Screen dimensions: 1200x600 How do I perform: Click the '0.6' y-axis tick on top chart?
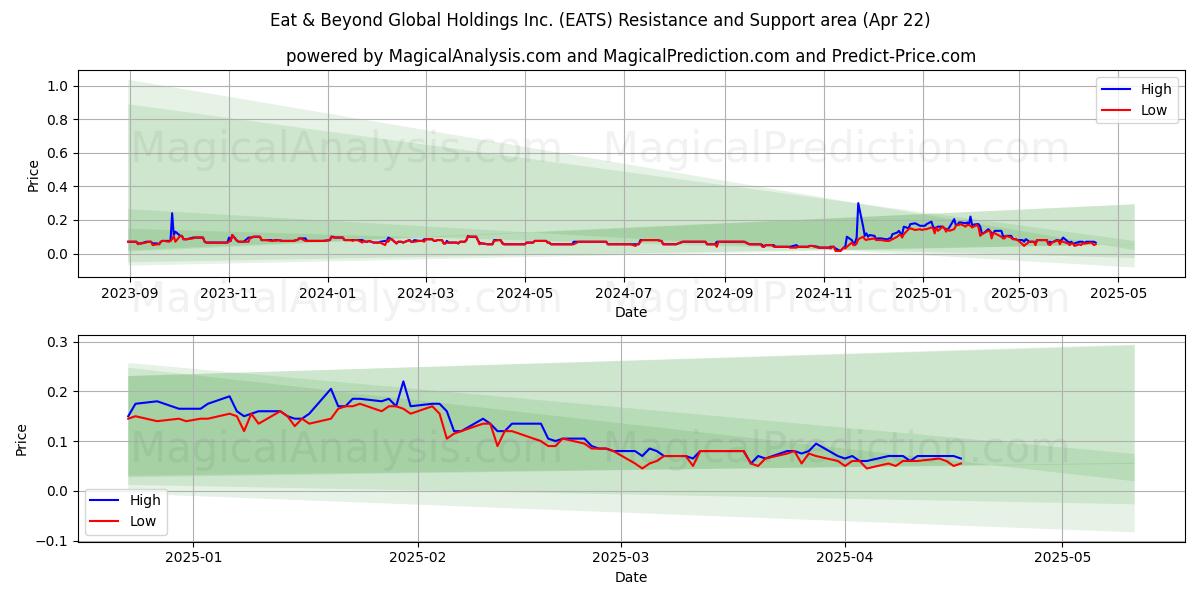[58, 154]
